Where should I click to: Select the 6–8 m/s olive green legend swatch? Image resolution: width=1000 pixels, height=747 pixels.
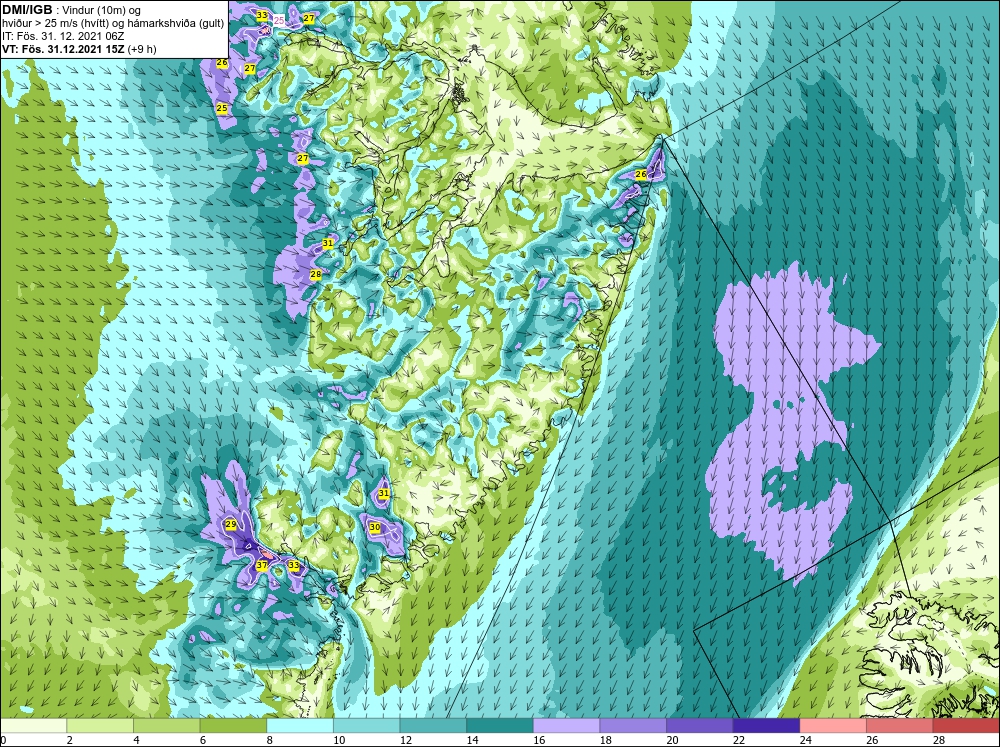[x=233, y=725]
